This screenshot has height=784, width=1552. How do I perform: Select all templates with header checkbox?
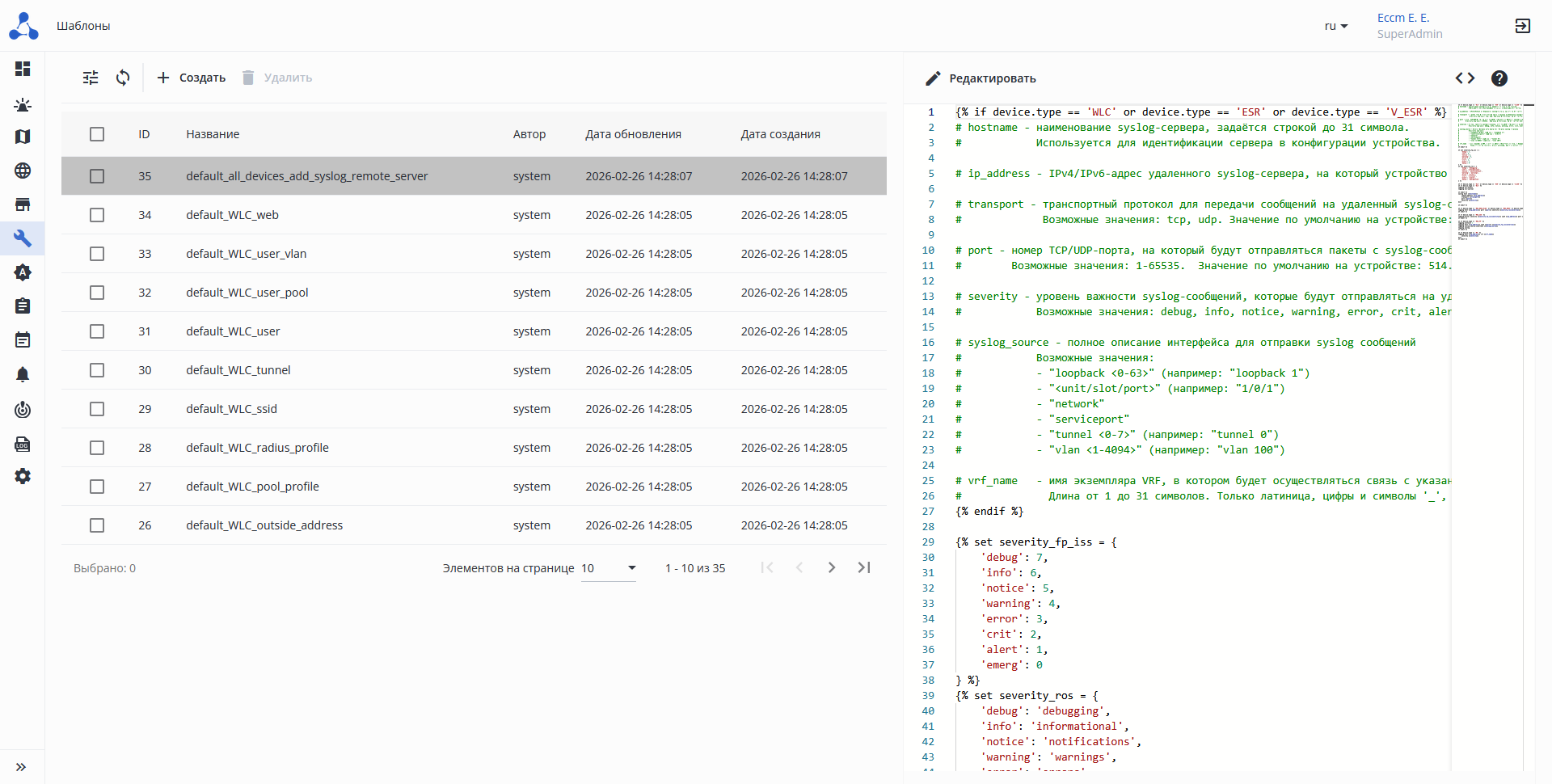coord(97,134)
